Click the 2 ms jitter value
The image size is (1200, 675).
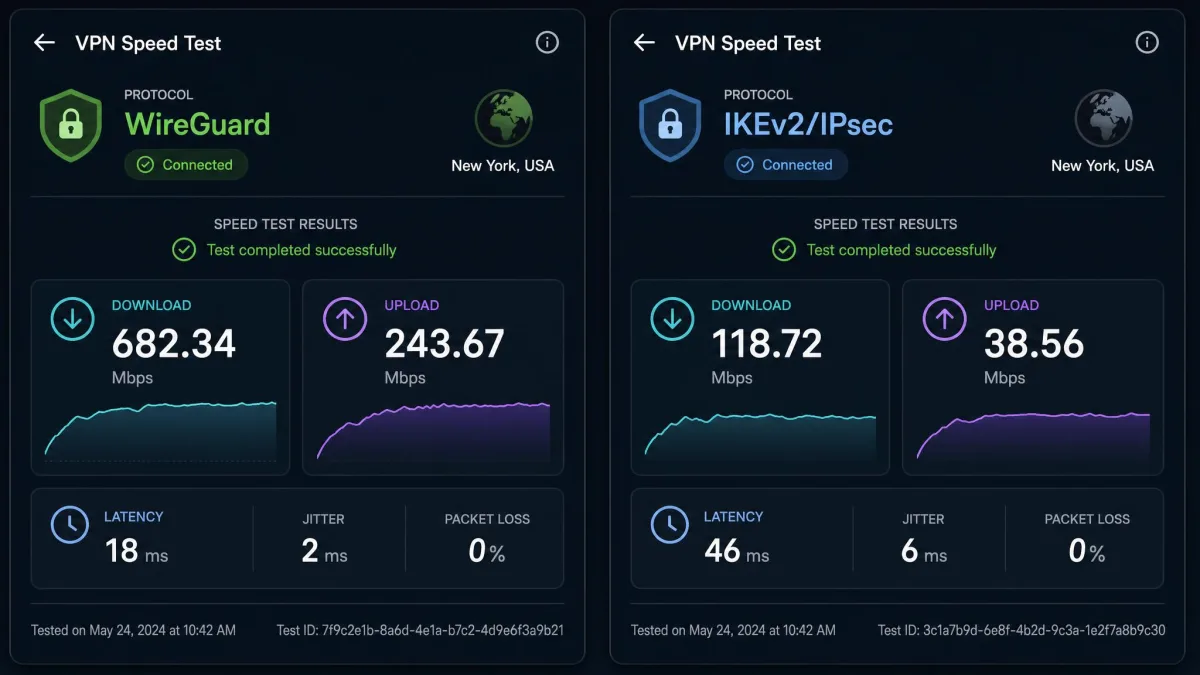(x=325, y=551)
